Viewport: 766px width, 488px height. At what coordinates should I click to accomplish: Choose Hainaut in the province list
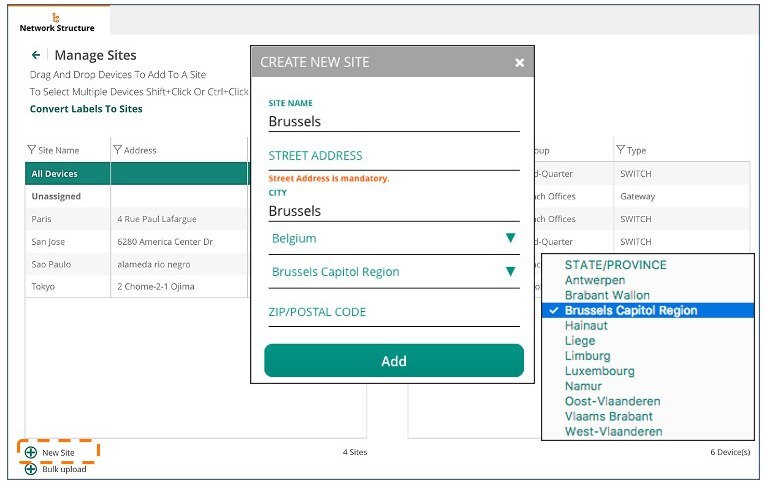[586, 326]
